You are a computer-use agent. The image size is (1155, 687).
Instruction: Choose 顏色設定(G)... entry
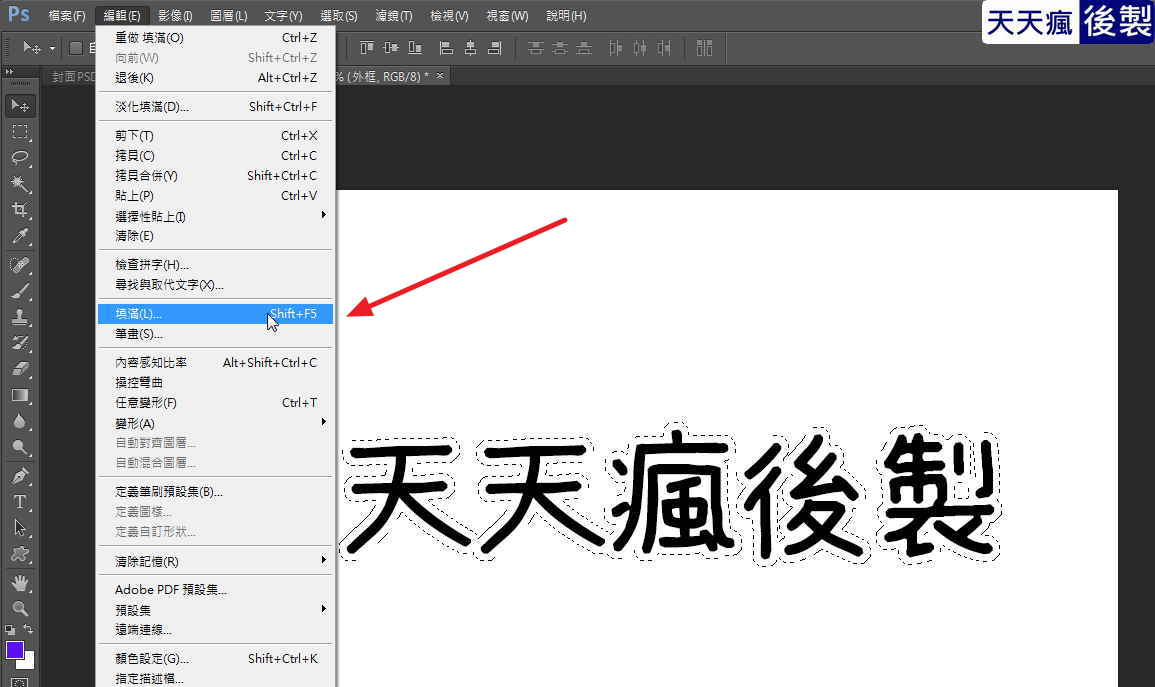pos(215,658)
